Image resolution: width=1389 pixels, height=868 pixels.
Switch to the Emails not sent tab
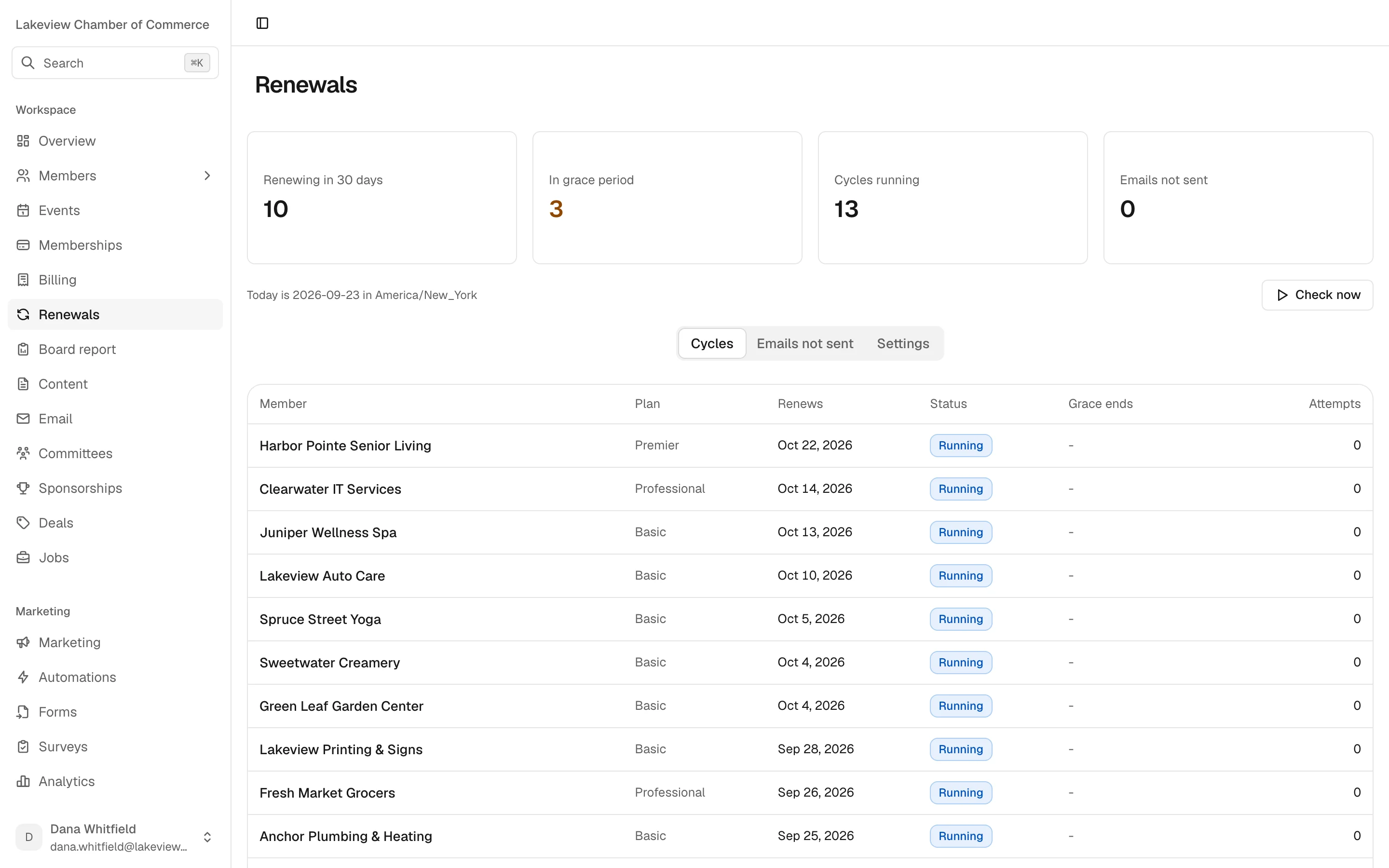804,343
